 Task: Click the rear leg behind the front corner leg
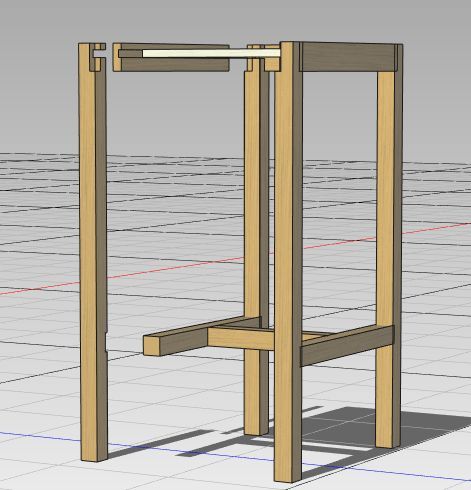click(x=255, y=240)
